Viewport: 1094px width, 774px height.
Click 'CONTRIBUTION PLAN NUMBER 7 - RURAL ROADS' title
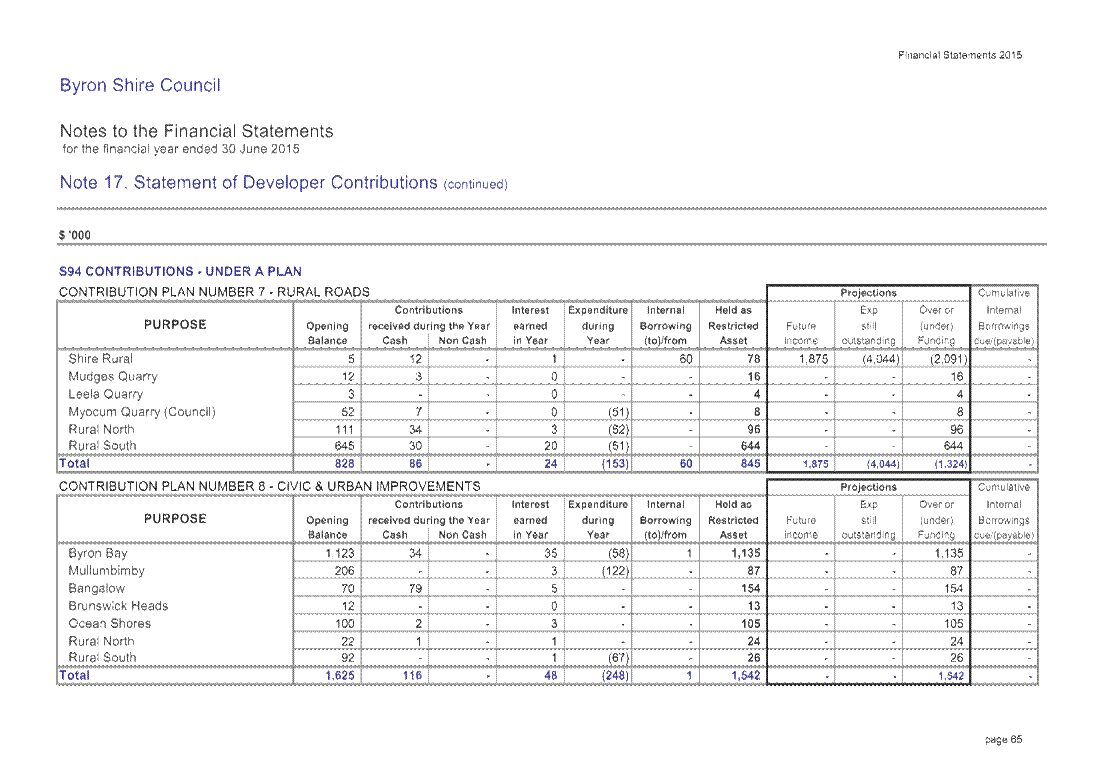coord(213,292)
